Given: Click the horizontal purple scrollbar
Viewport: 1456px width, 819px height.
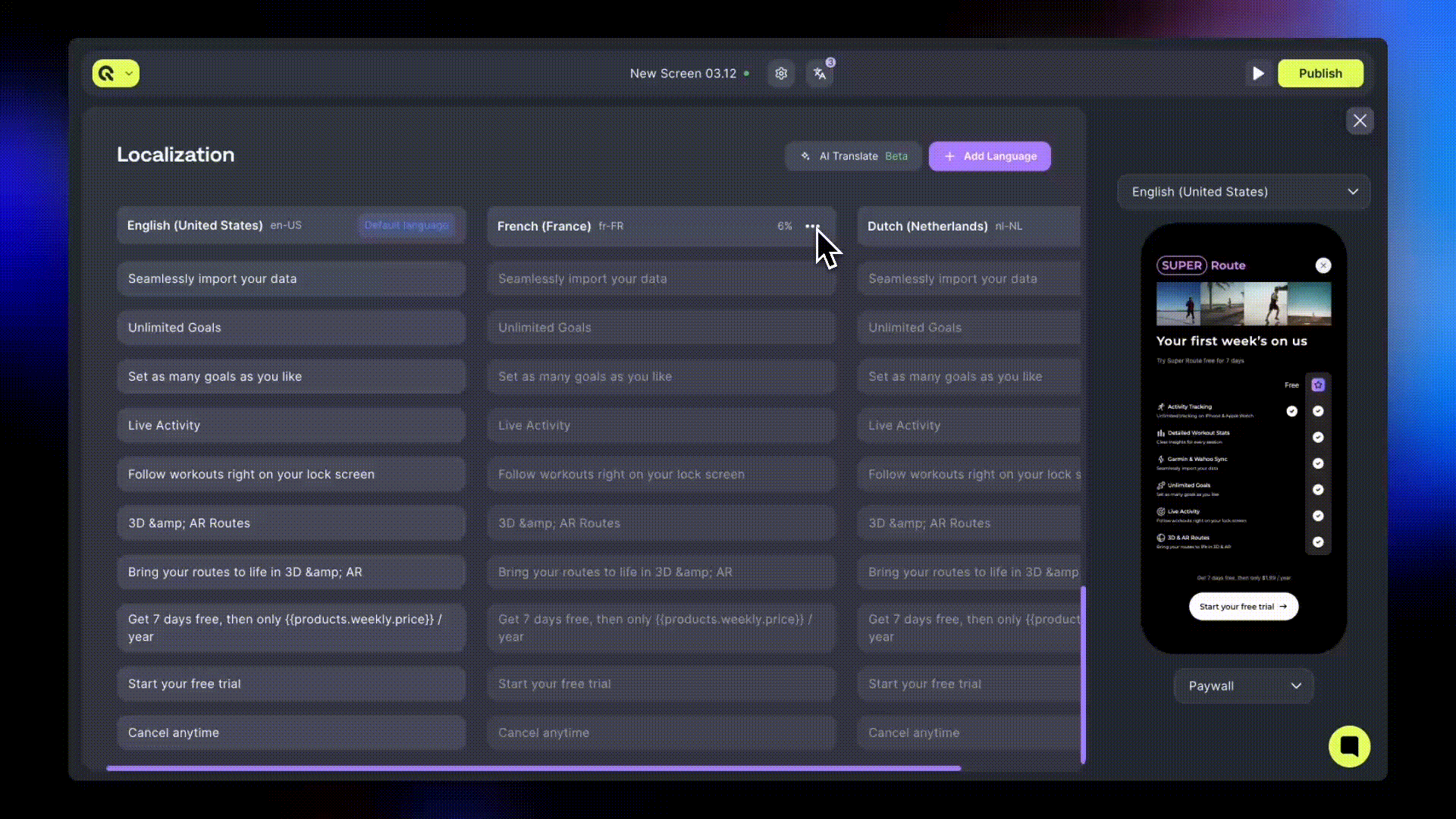Looking at the screenshot, I should coord(533,768).
